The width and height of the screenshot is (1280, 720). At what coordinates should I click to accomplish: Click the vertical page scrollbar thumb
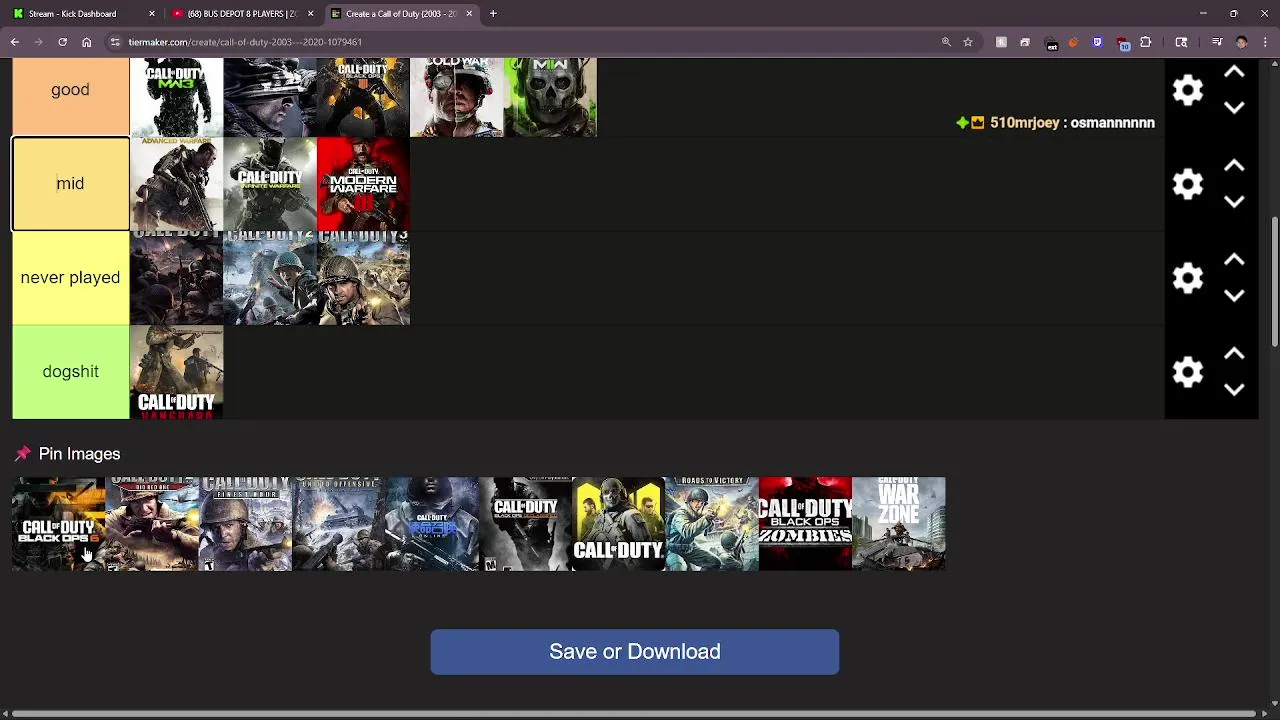click(1274, 282)
